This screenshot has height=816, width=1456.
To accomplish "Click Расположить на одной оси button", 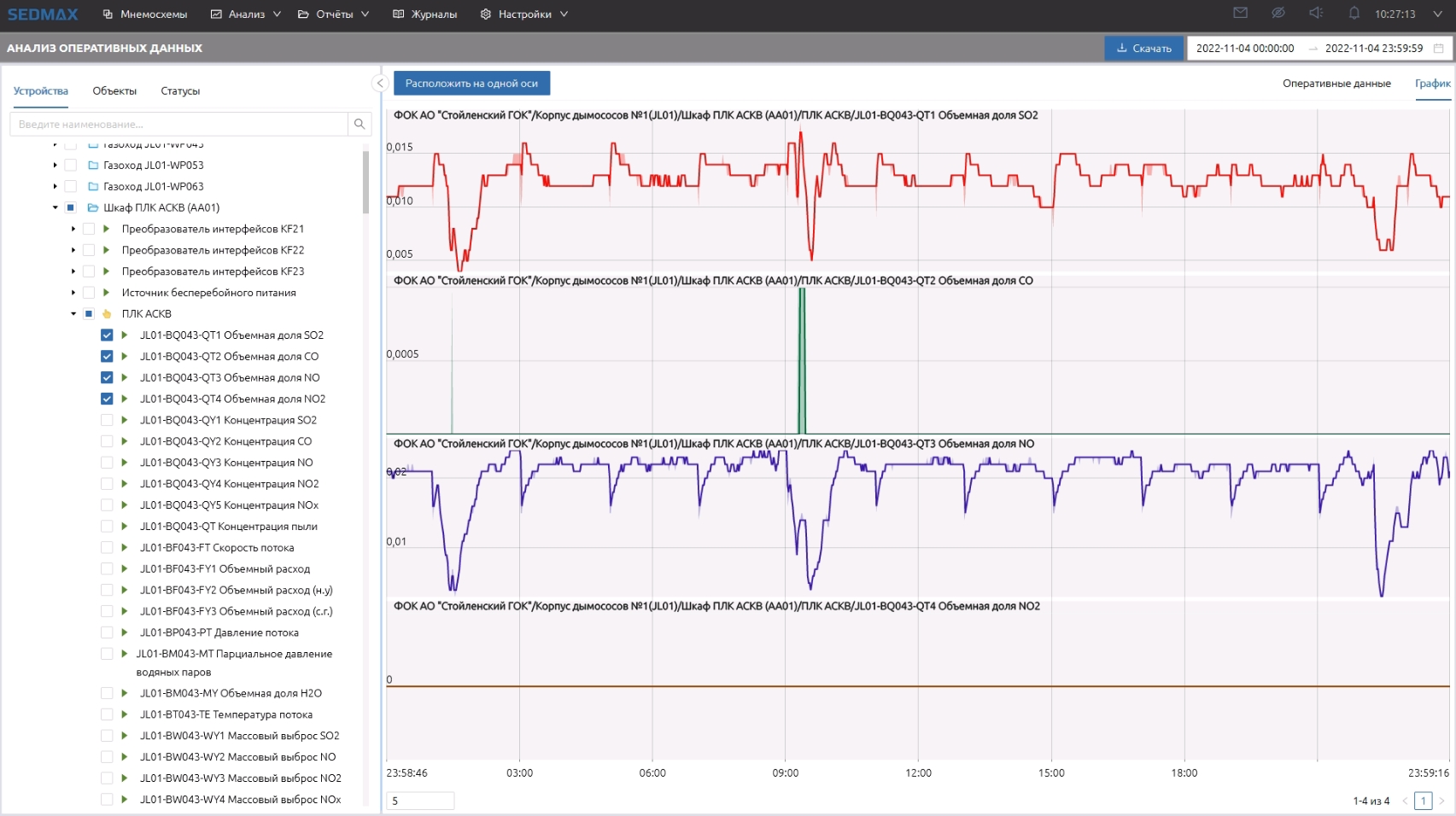I will tap(471, 84).
